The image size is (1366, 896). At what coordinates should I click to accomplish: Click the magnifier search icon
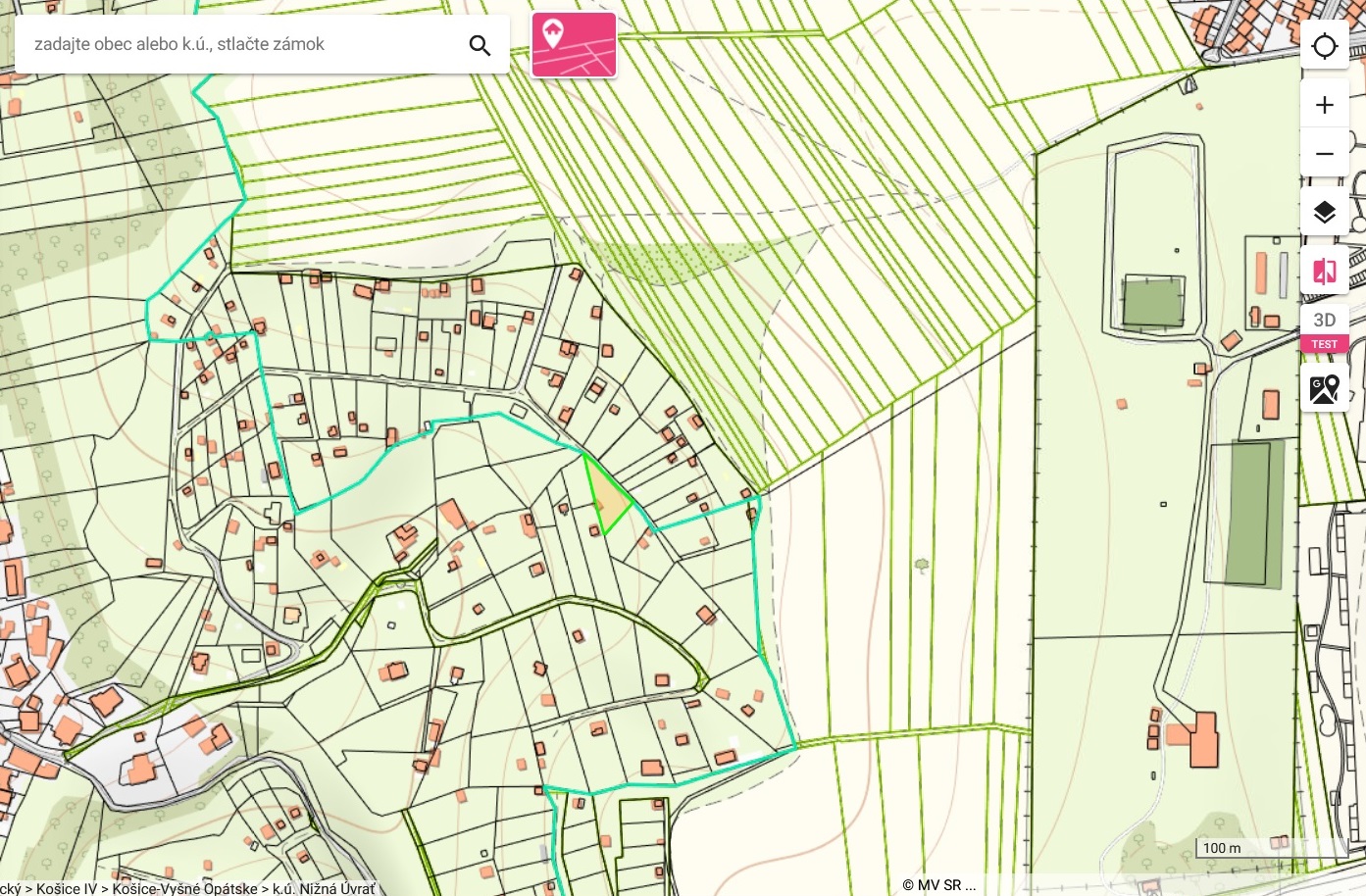480,45
